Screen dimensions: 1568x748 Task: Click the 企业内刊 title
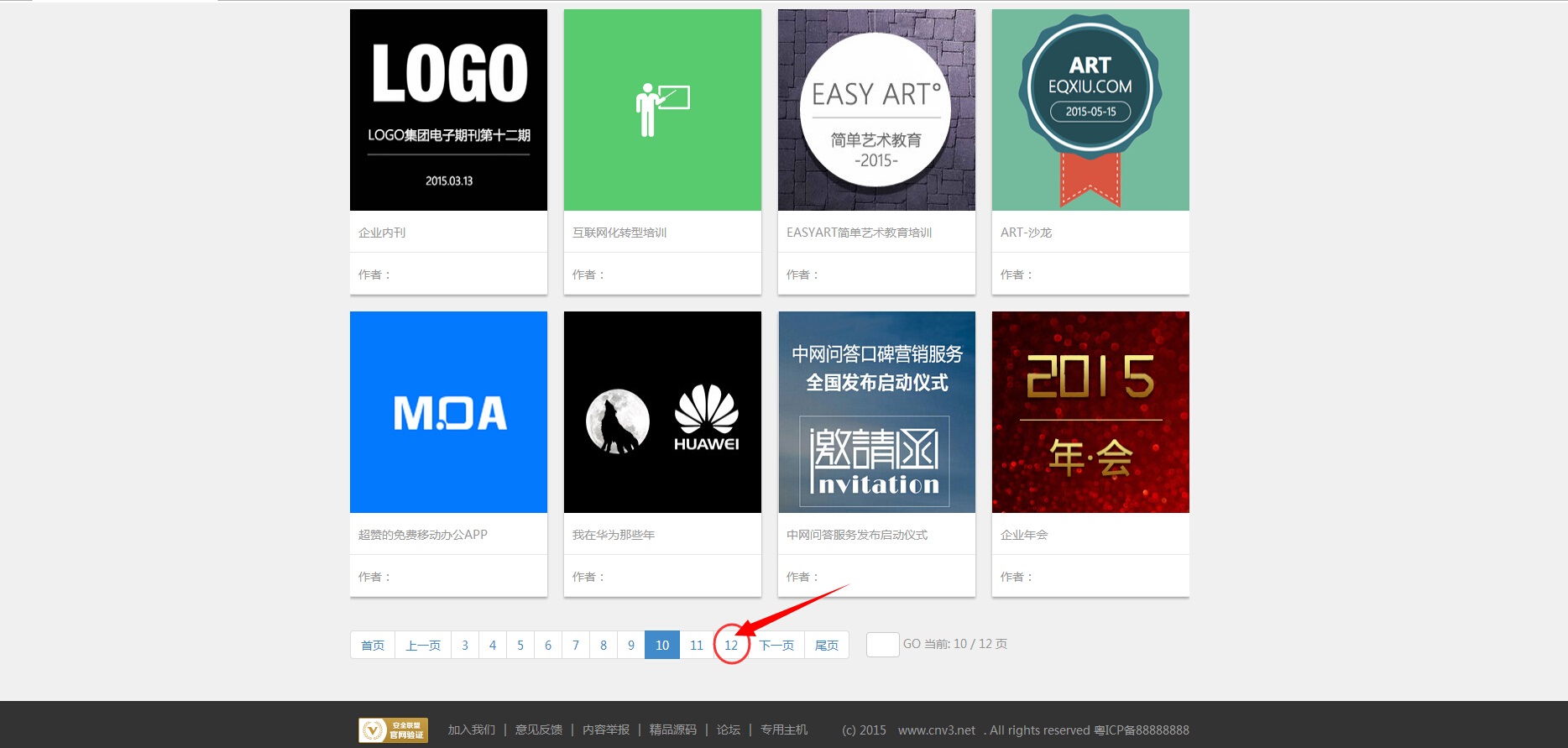click(382, 233)
